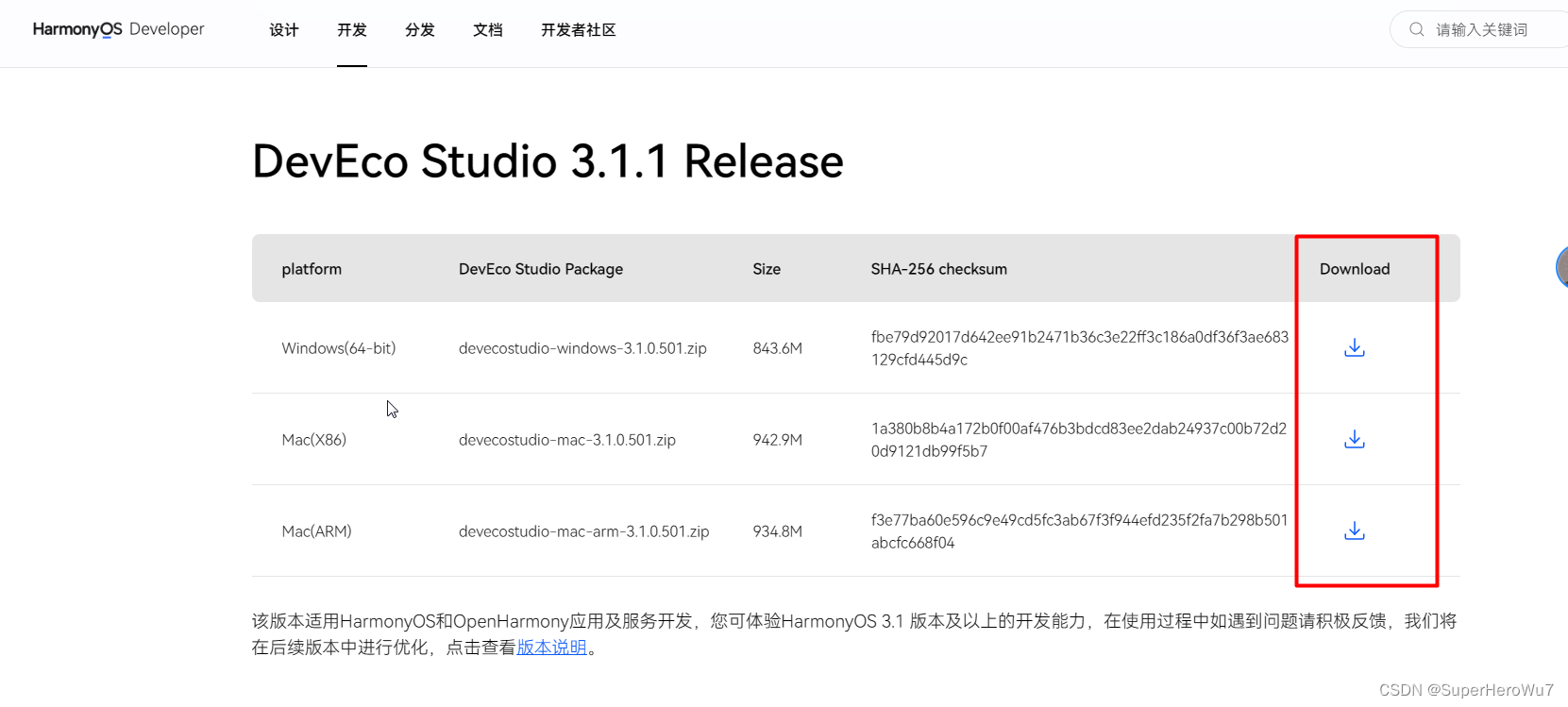Select the checksum starting with fbe79d92017d
The height and width of the screenshot is (707, 1568).
(1080, 348)
